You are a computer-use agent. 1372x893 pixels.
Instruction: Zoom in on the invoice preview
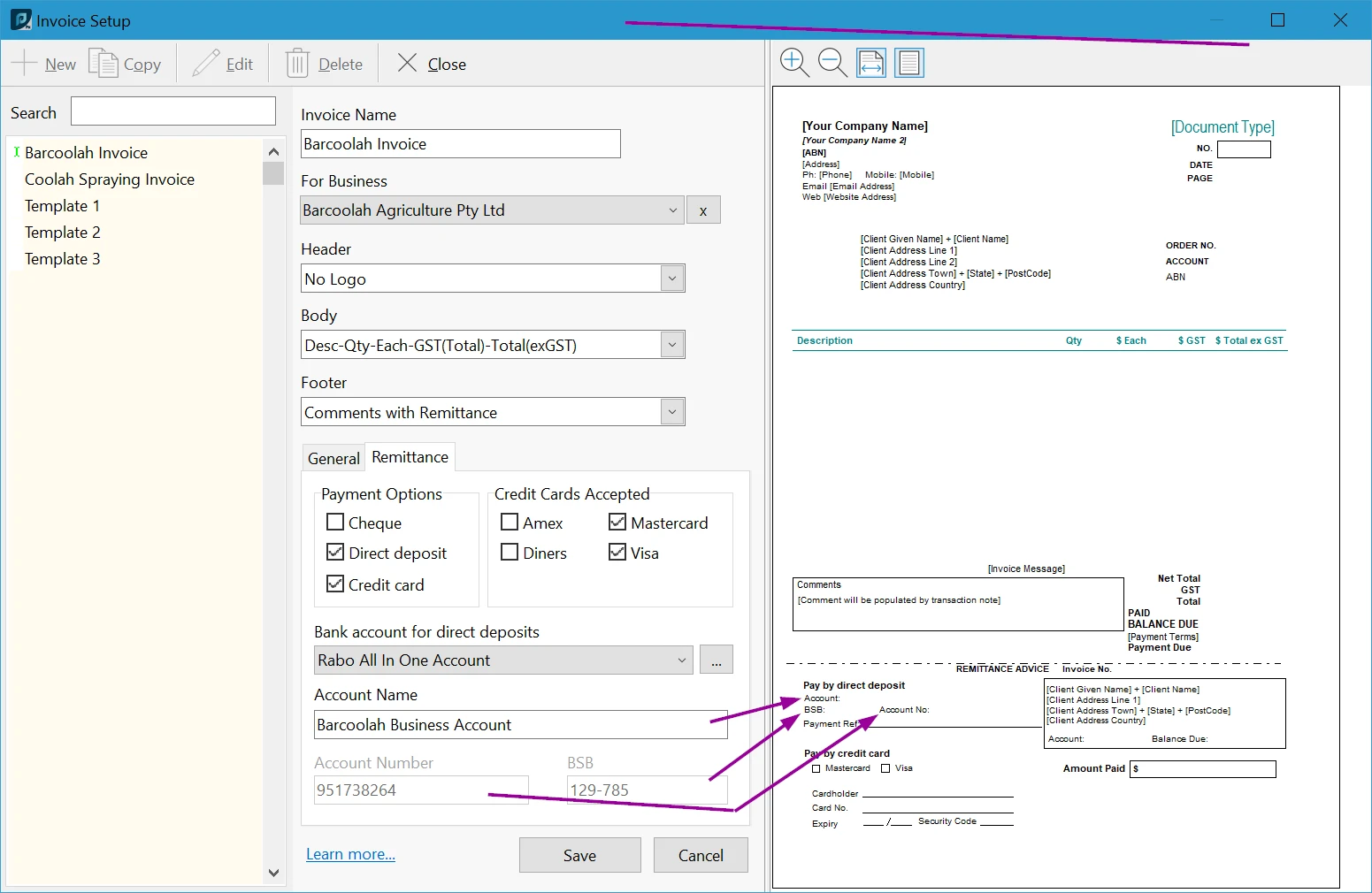coord(794,63)
